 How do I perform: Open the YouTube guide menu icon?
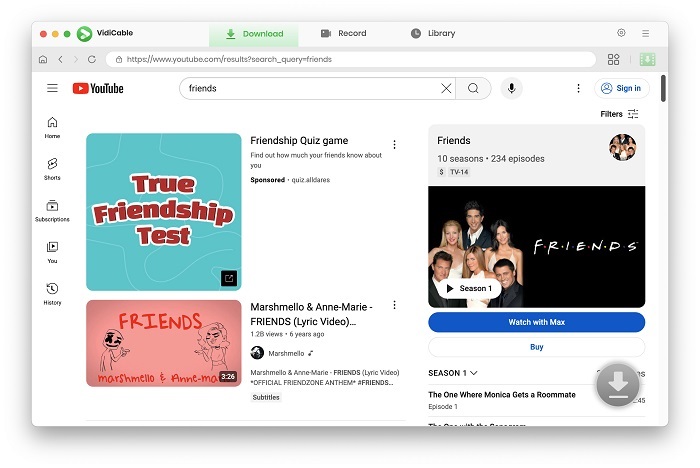coord(52,88)
